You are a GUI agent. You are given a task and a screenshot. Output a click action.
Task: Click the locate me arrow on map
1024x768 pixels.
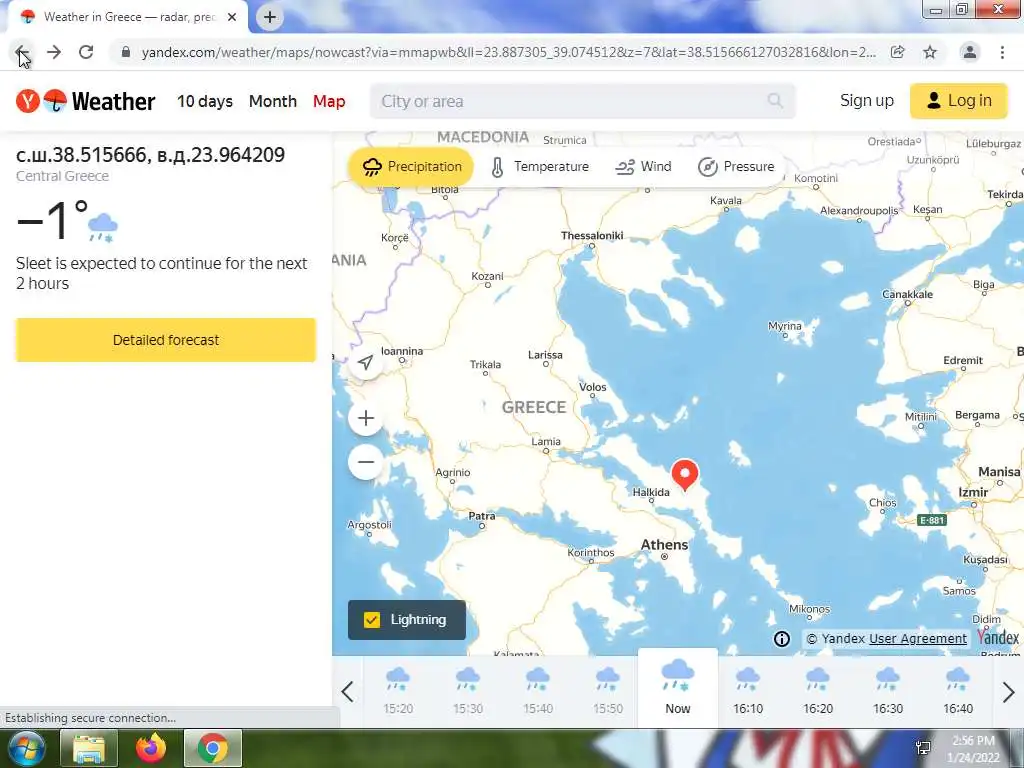366,362
